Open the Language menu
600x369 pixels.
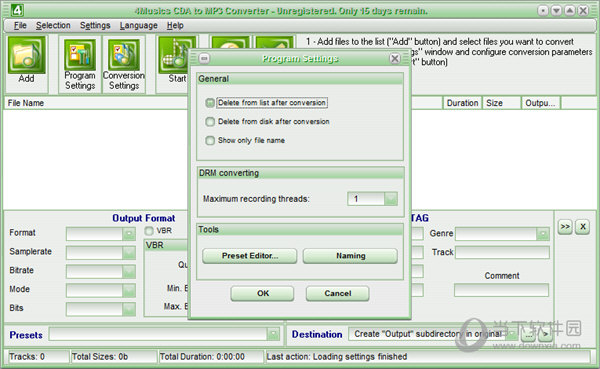(139, 26)
